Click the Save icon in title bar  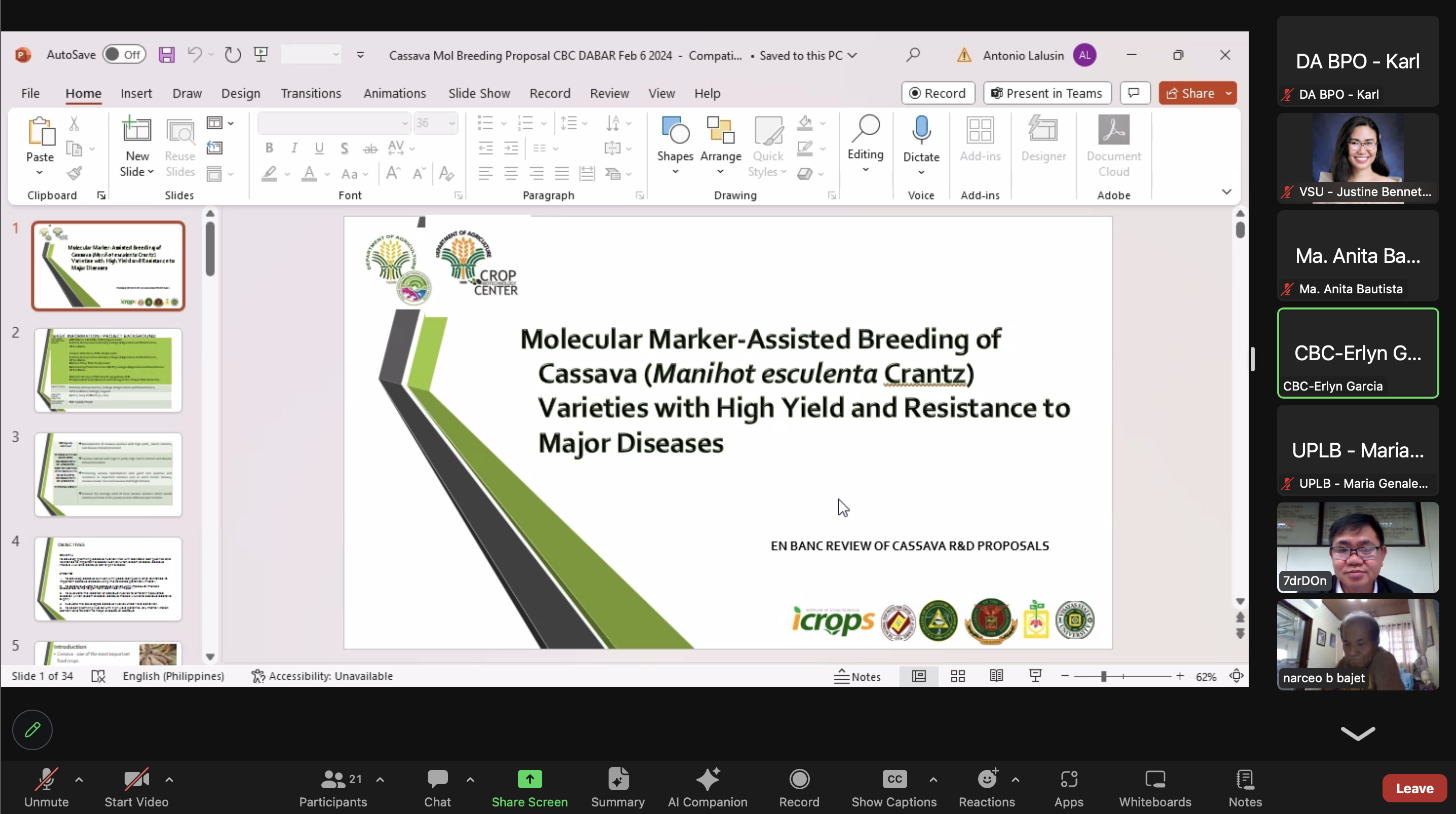click(x=166, y=55)
